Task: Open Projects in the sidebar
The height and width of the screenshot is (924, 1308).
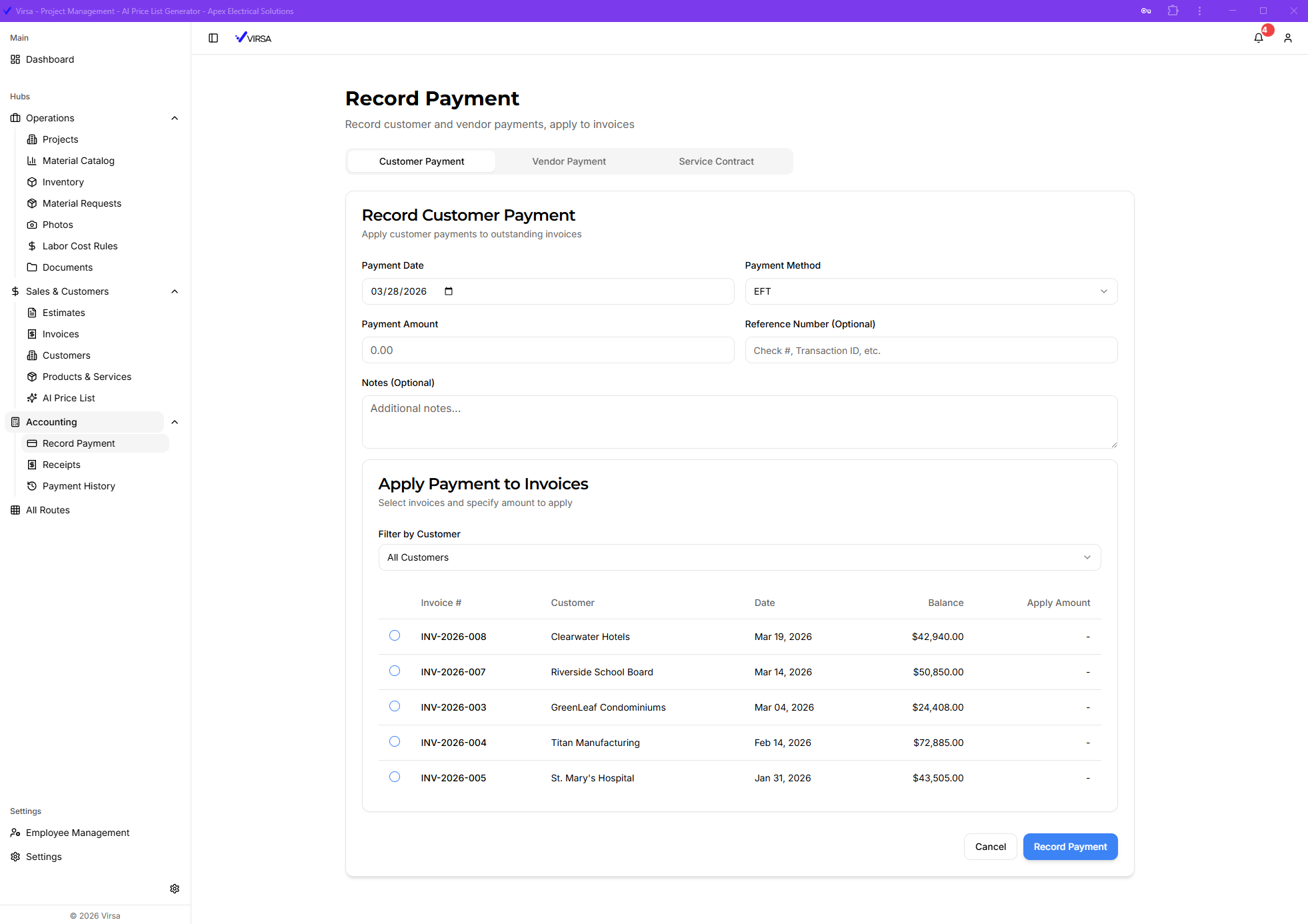Action: click(60, 139)
